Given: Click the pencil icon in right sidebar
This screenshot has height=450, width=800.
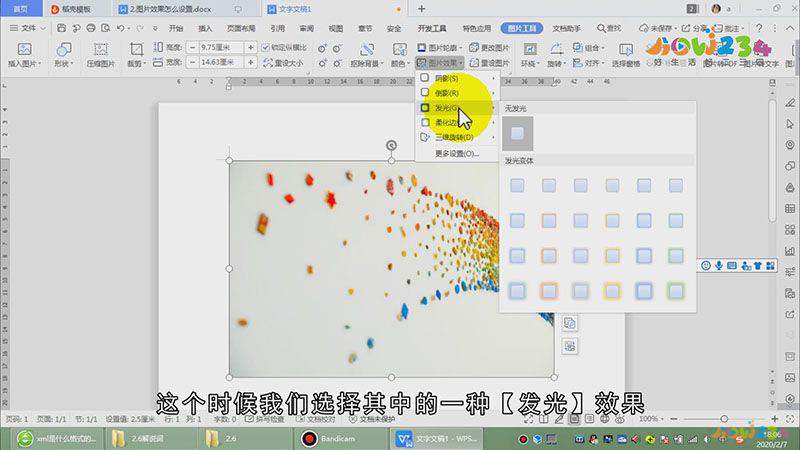Looking at the screenshot, I should [x=790, y=103].
